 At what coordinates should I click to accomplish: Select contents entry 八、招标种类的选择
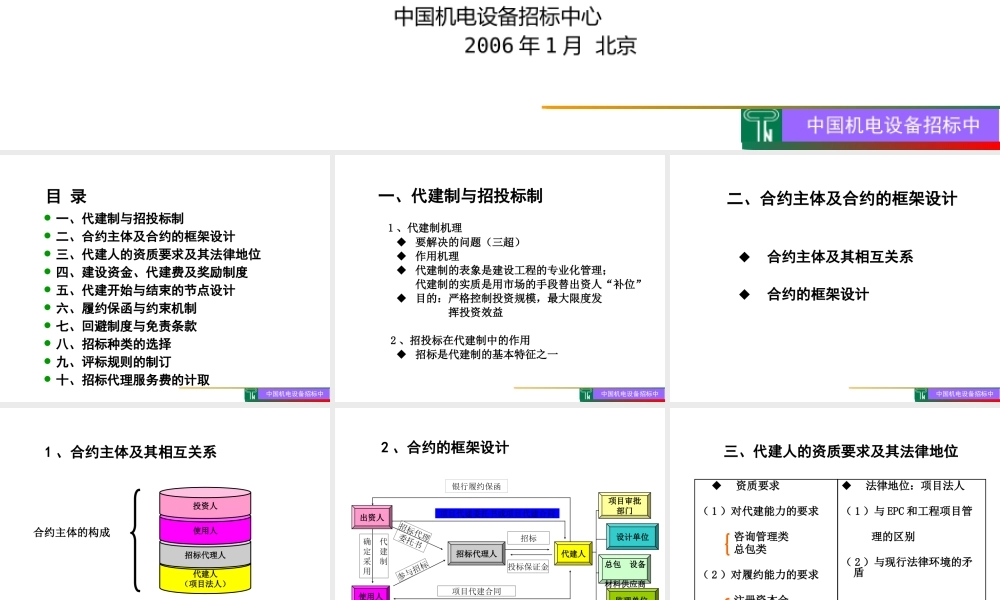pos(114,344)
